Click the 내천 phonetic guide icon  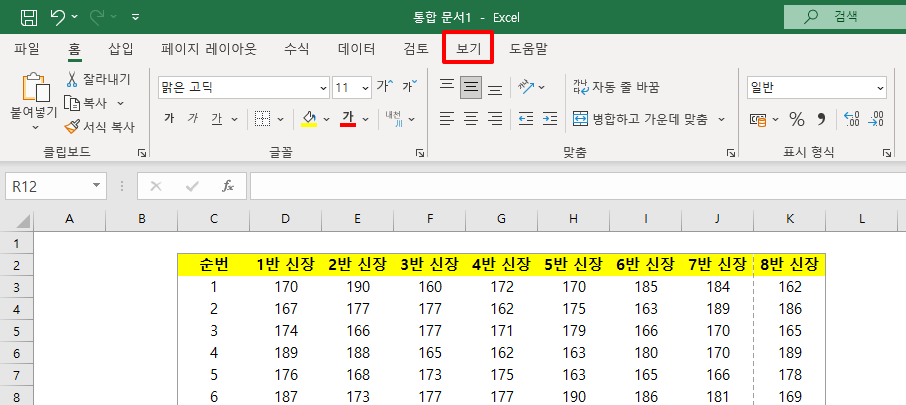pyautogui.click(x=394, y=118)
